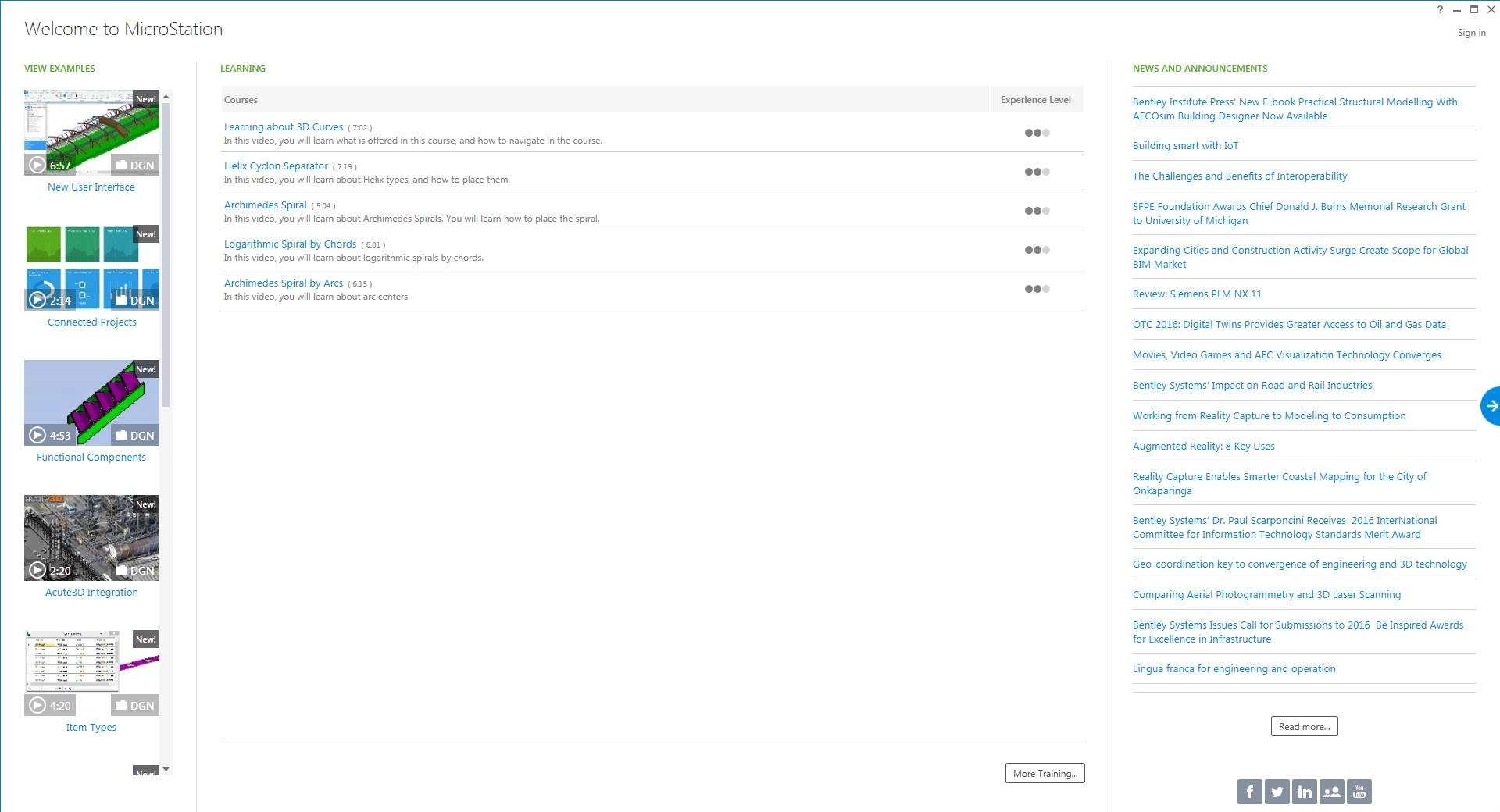1500x812 pixels.
Task: Open OTC 2016 Digital Twins article
Action: pos(1289,324)
